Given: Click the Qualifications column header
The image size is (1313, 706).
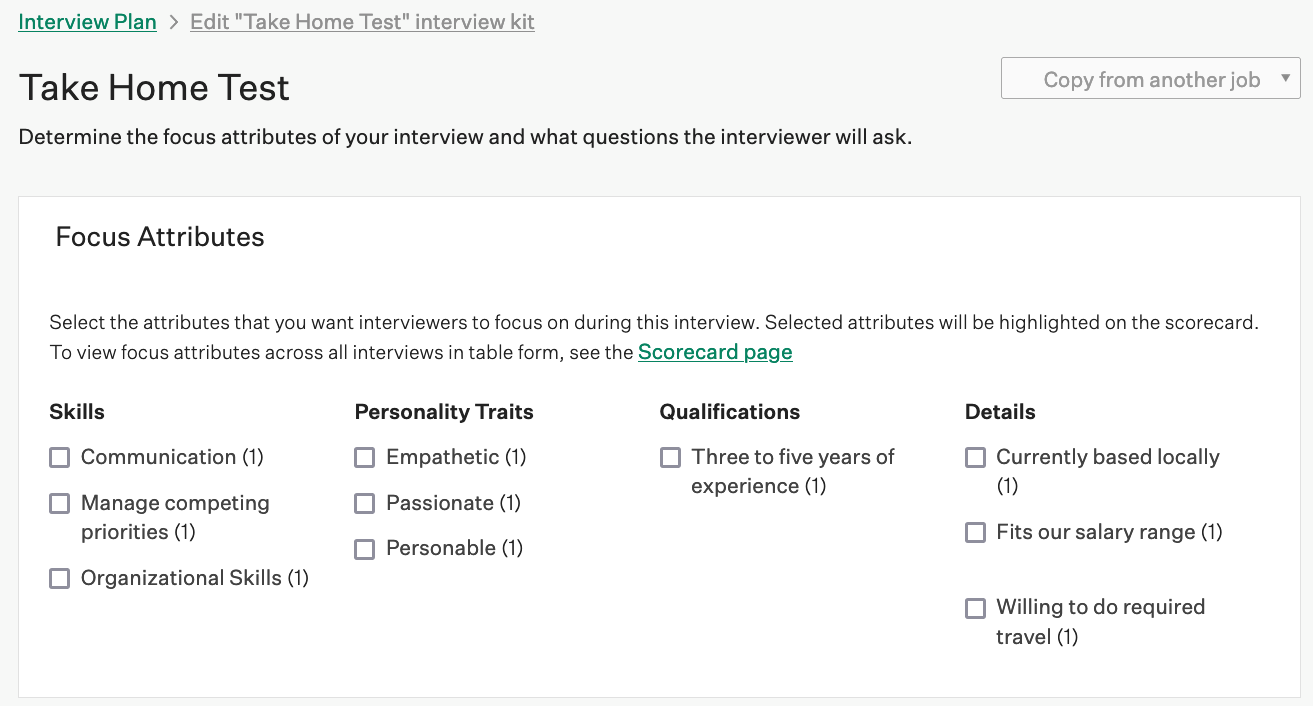Looking at the screenshot, I should tap(729, 411).
